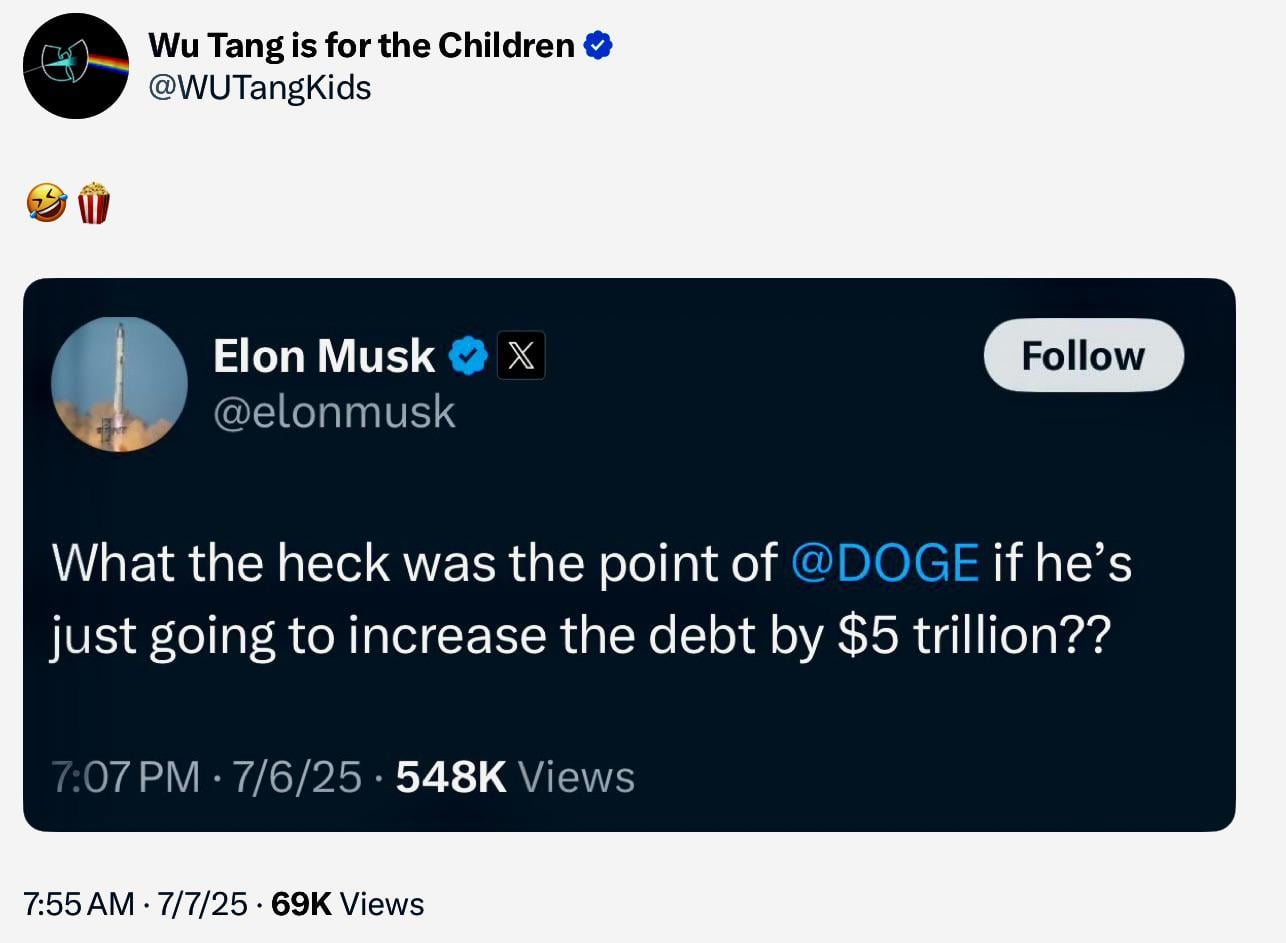Open the @WUTangKids handle
The width and height of the screenshot is (1286, 943).
point(259,88)
